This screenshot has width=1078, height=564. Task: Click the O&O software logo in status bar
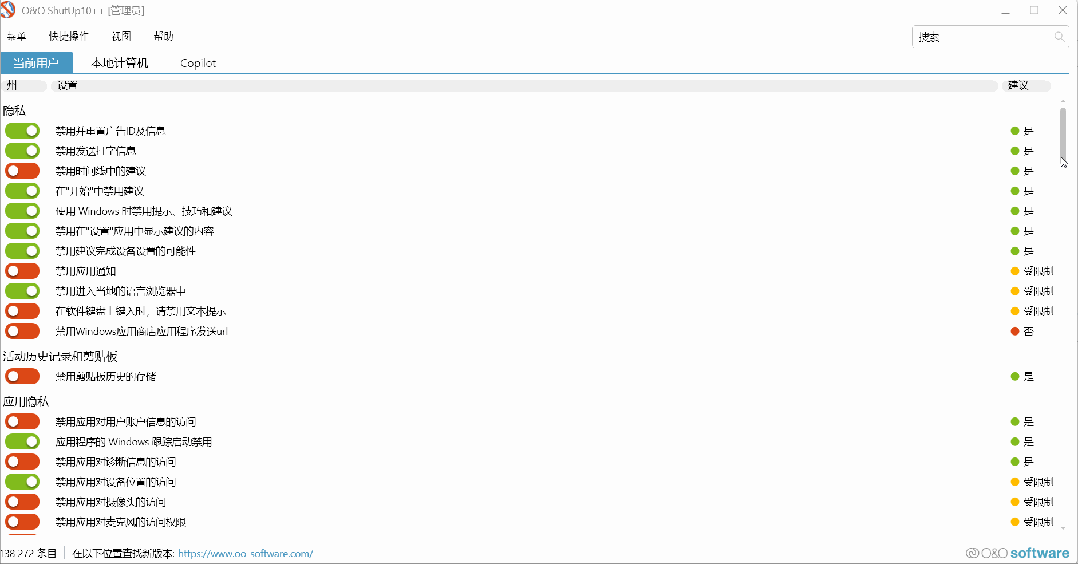[x=1018, y=553]
